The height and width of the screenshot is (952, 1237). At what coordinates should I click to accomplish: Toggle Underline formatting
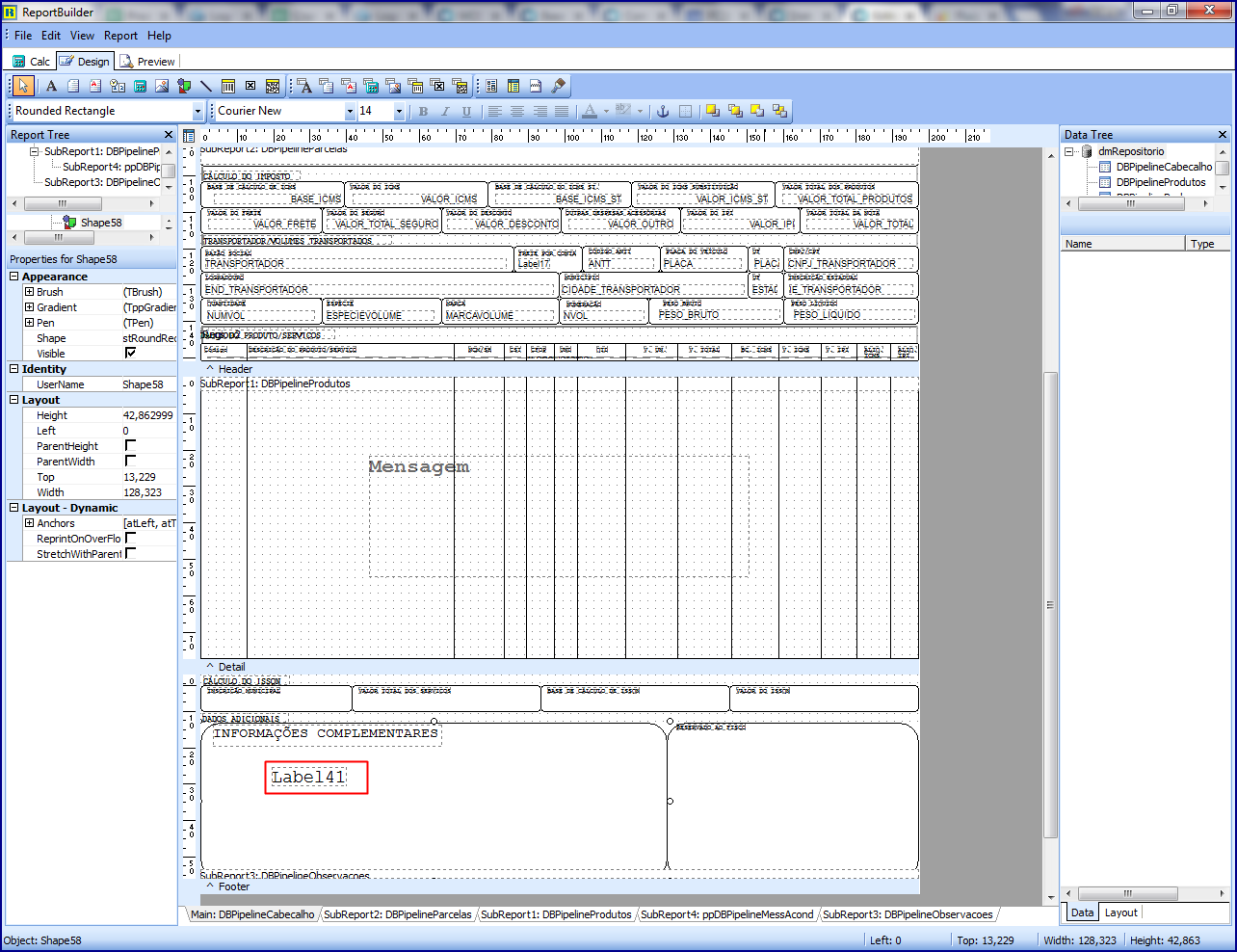coord(466,111)
